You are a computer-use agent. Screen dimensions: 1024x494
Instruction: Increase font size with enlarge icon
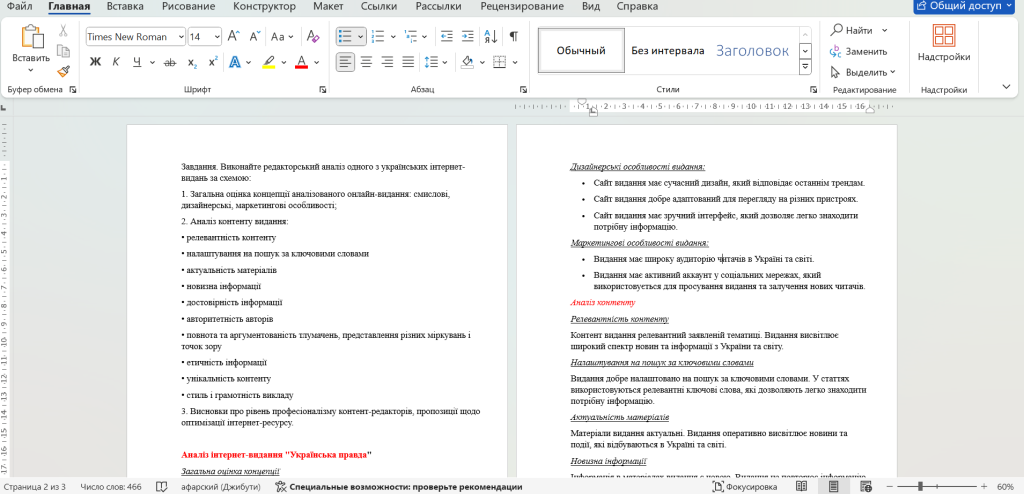233,36
